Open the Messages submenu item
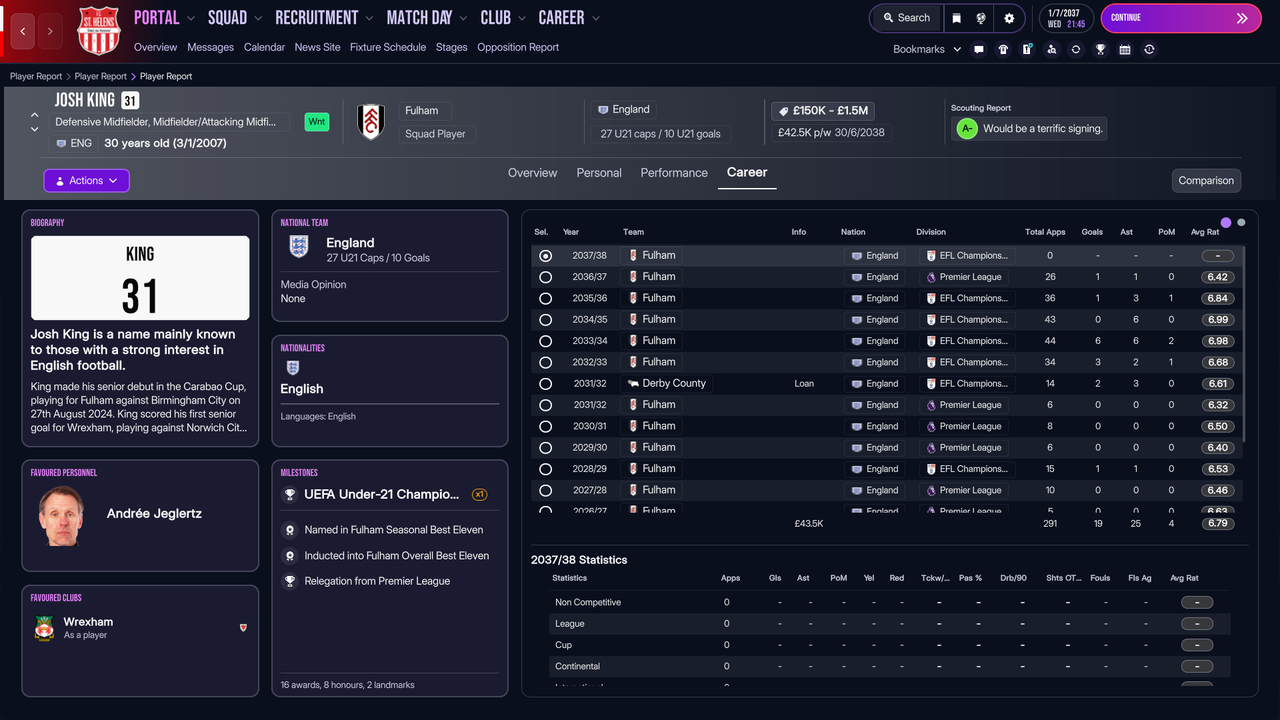1280x720 pixels. click(x=210, y=47)
